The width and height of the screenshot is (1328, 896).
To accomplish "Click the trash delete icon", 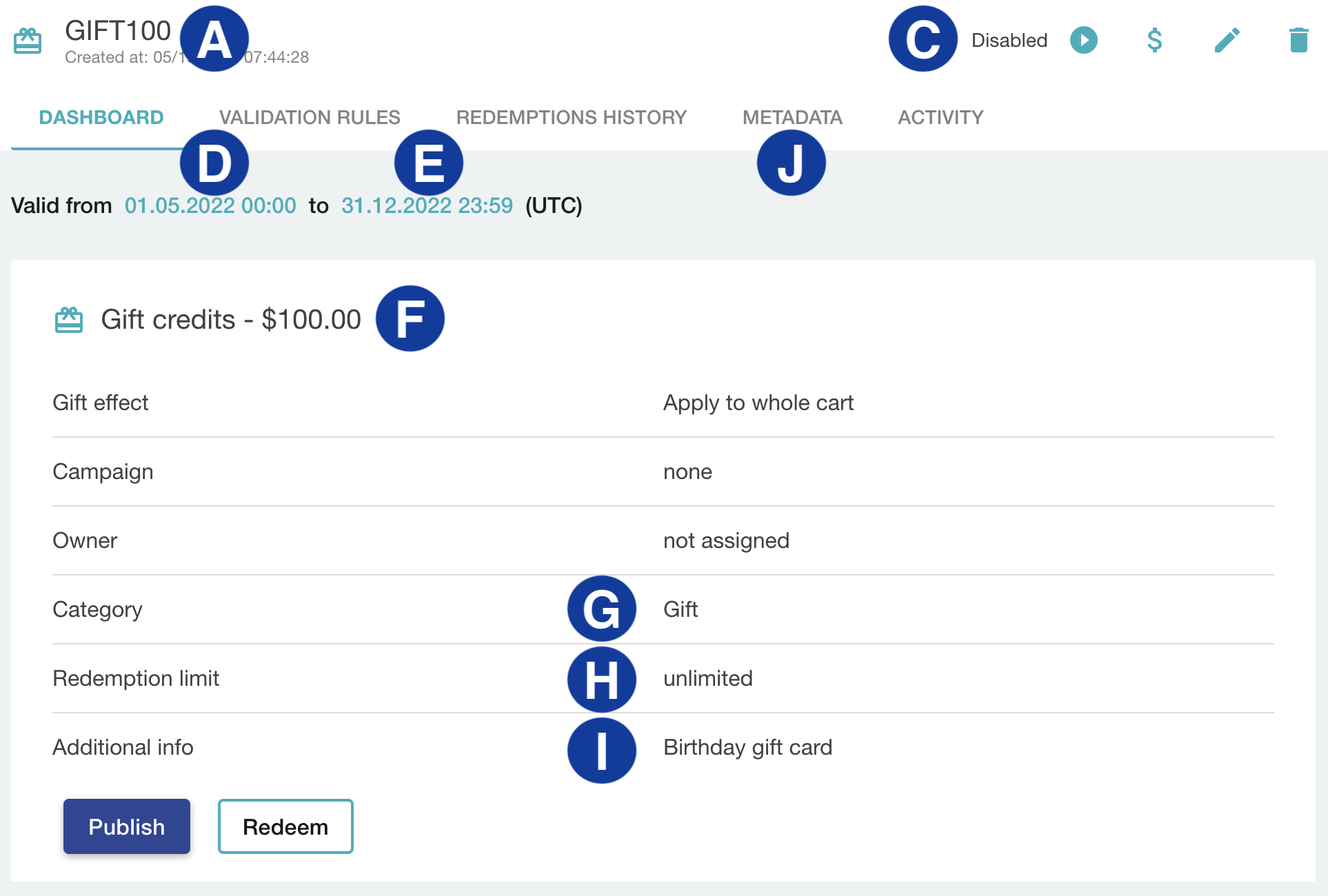I will [1298, 40].
